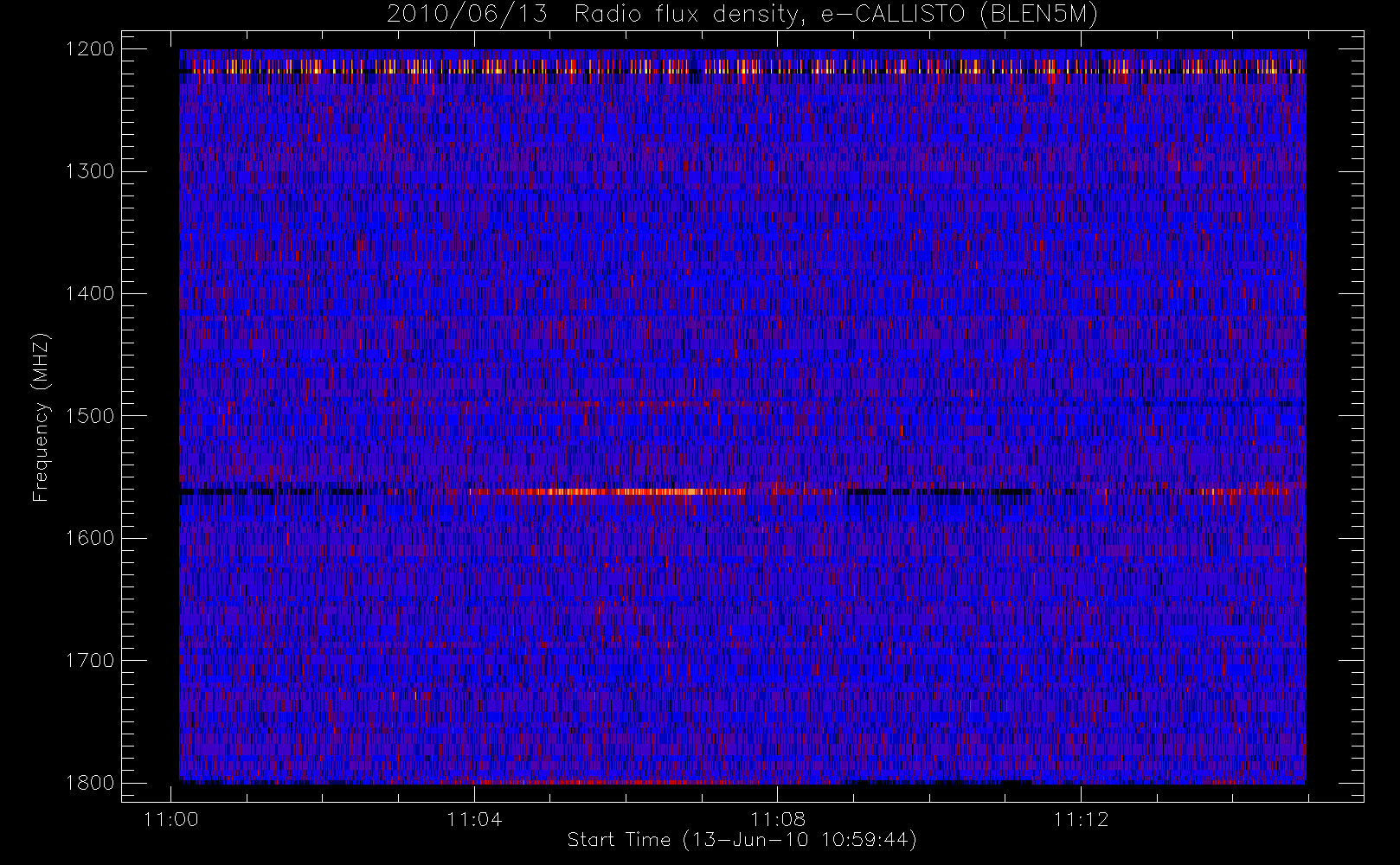Click the 'Start Time (13-Jun-10 10:59:44)' axis title
Image resolution: width=1400 pixels, height=865 pixels.
tap(742, 840)
